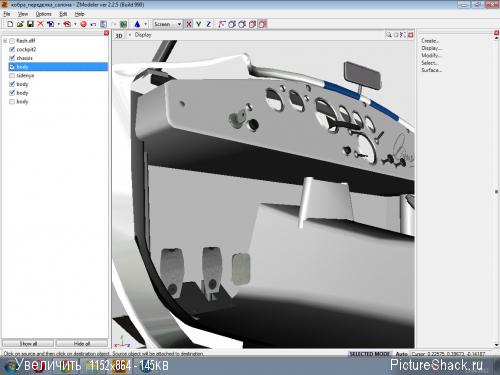Viewport: 500px width, 375px height.
Task: Select the chassis tree label
Action: pyautogui.click(x=25, y=58)
